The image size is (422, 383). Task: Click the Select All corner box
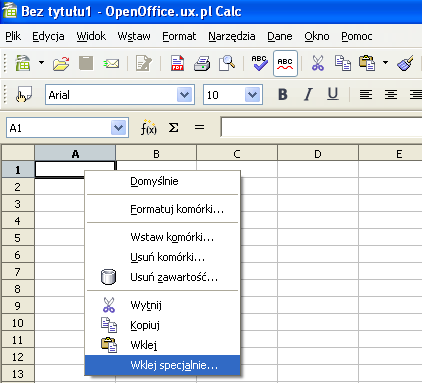(18, 153)
